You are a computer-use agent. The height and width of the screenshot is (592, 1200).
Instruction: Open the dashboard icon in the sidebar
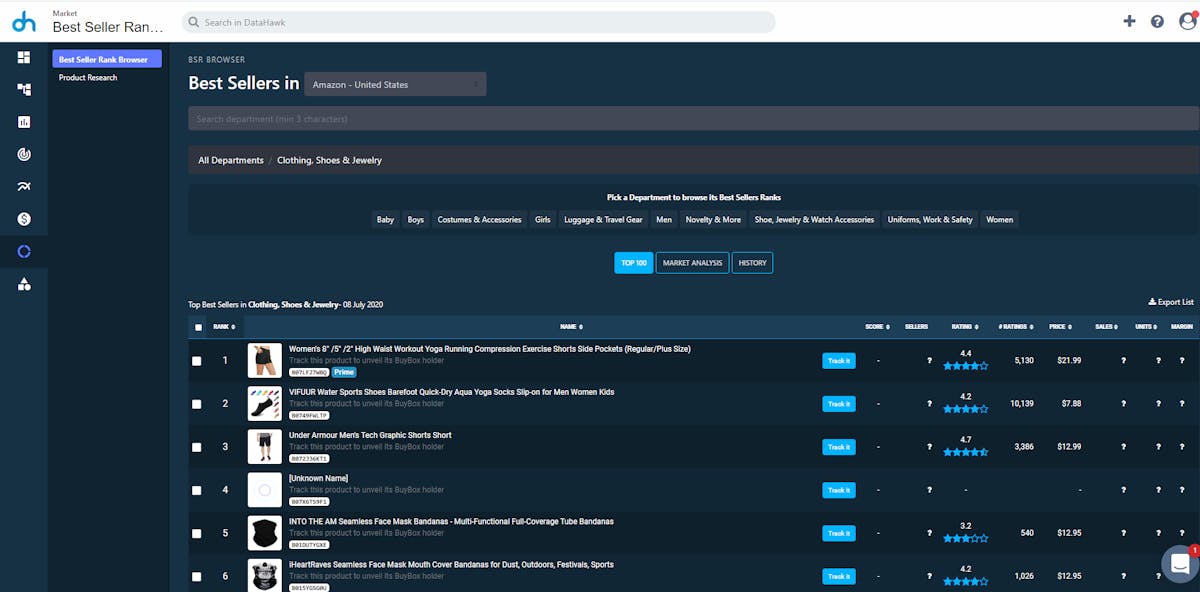(24, 58)
